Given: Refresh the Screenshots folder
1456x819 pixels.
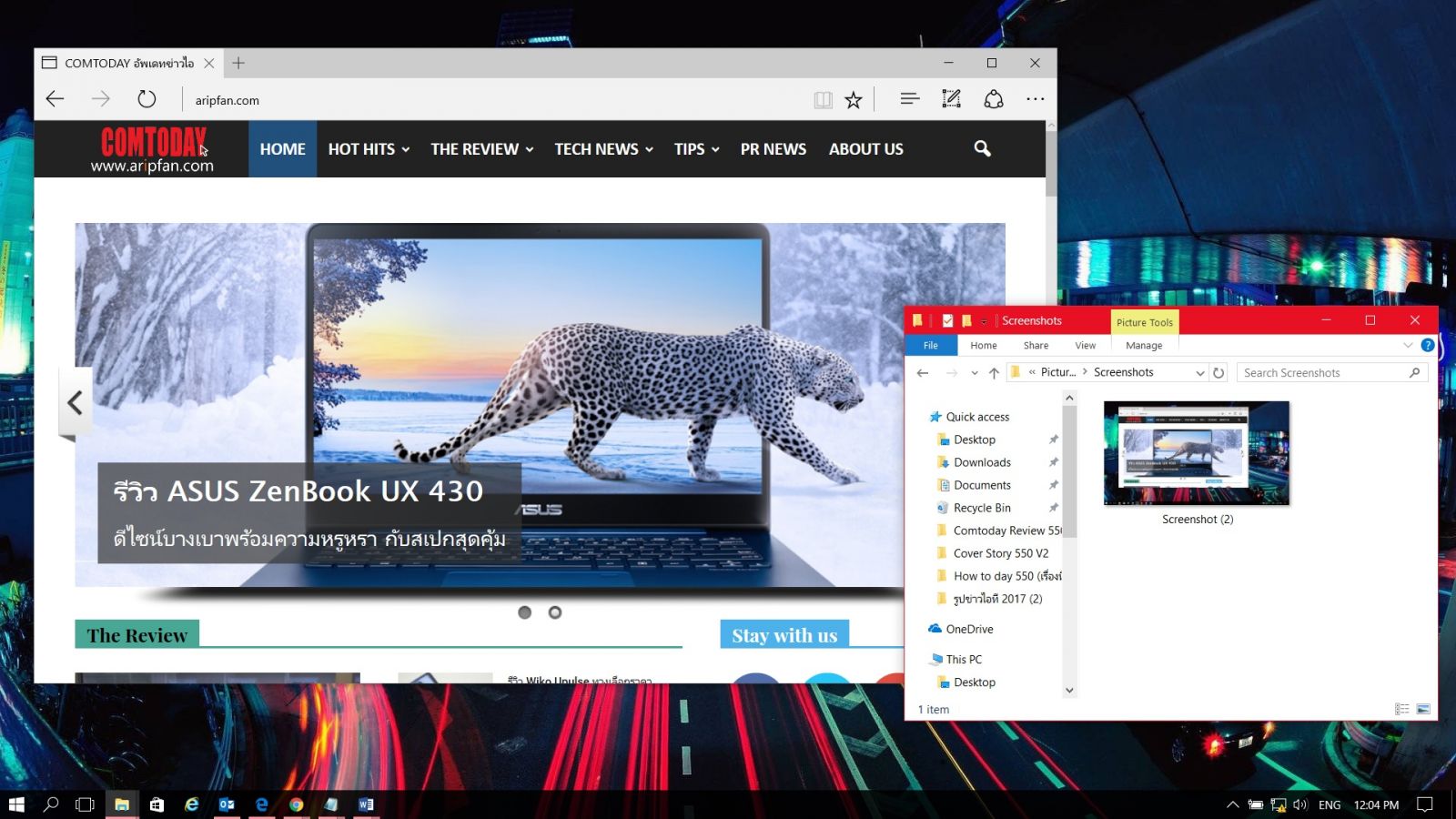Looking at the screenshot, I should [1218, 372].
